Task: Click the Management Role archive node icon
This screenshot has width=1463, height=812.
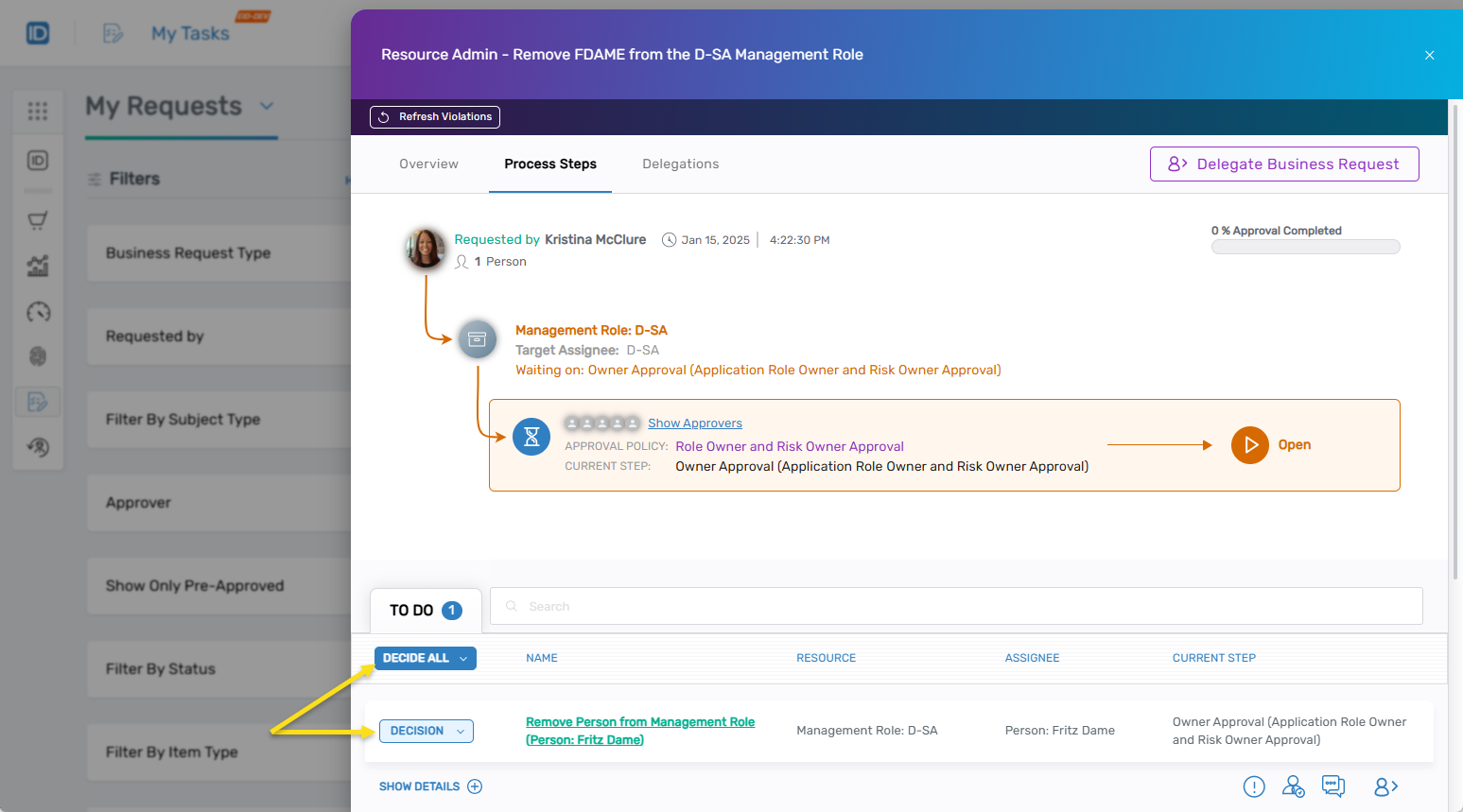Action: click(x=477, y=339)
